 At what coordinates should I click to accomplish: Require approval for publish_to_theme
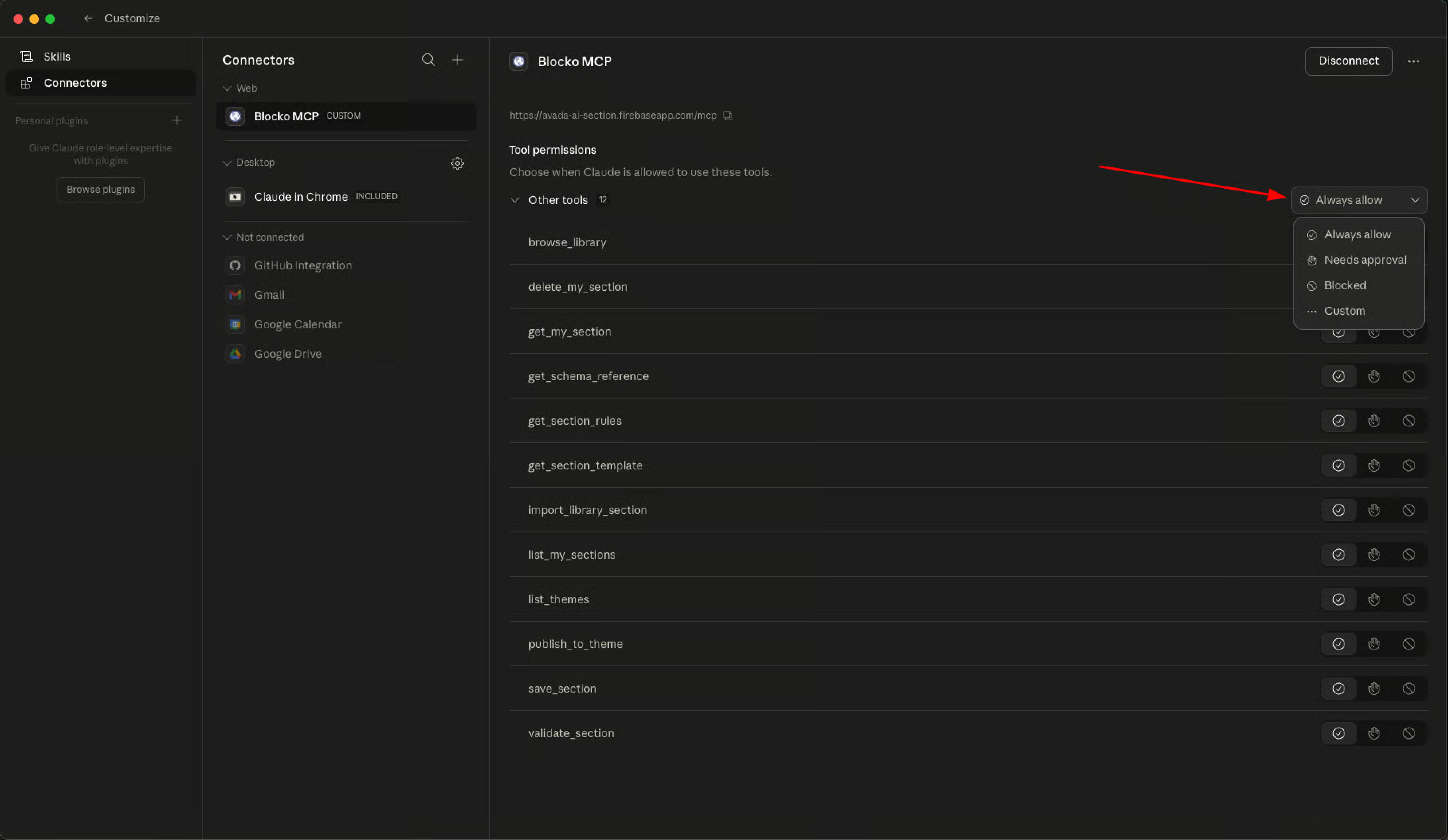tap(1373, 644)
